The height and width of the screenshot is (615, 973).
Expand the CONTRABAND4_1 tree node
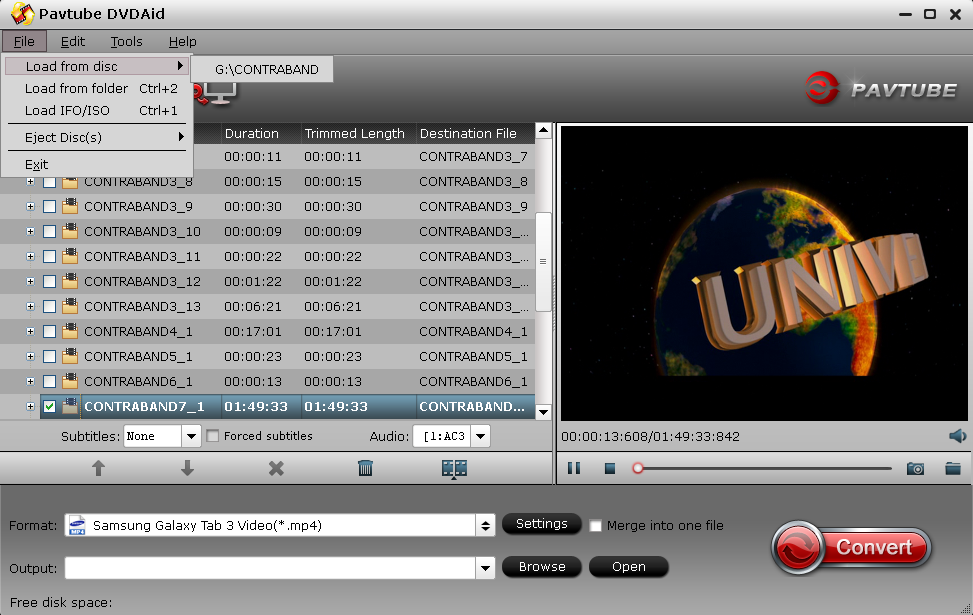(x=30, y=331)
